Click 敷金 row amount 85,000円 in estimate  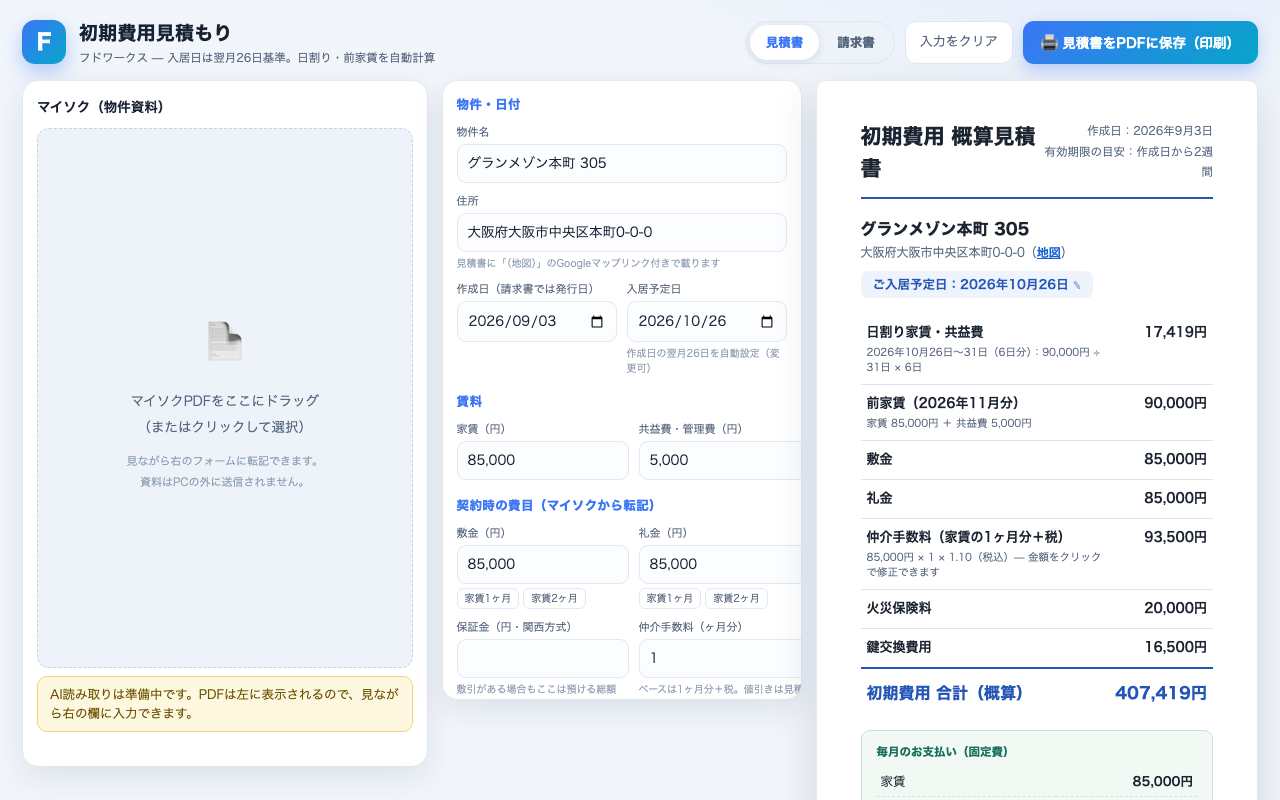1175,459
